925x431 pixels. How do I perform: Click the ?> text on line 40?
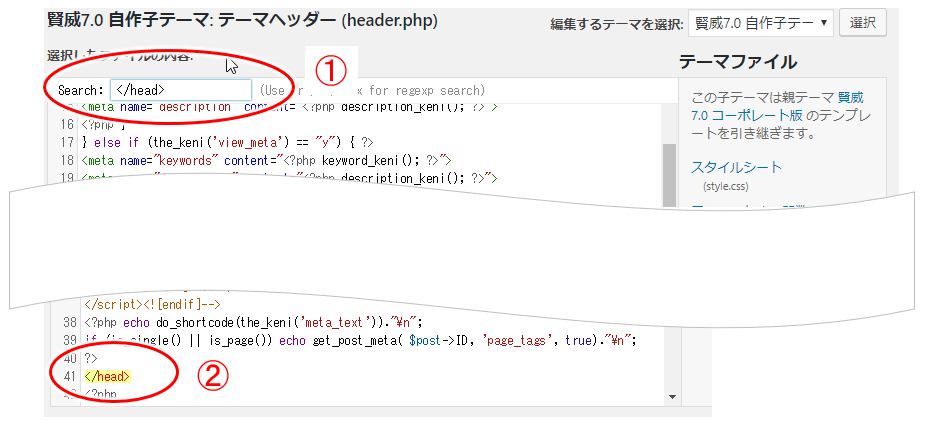[x=91, y=358]
